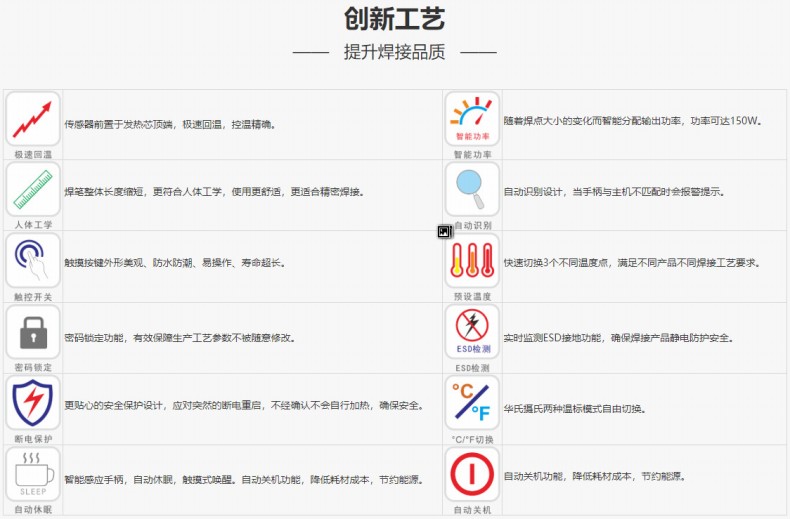The width and height of the screenshot is (790, 519).
Task: Click the 智能功率 gauge icon
Action: (472, 119)
